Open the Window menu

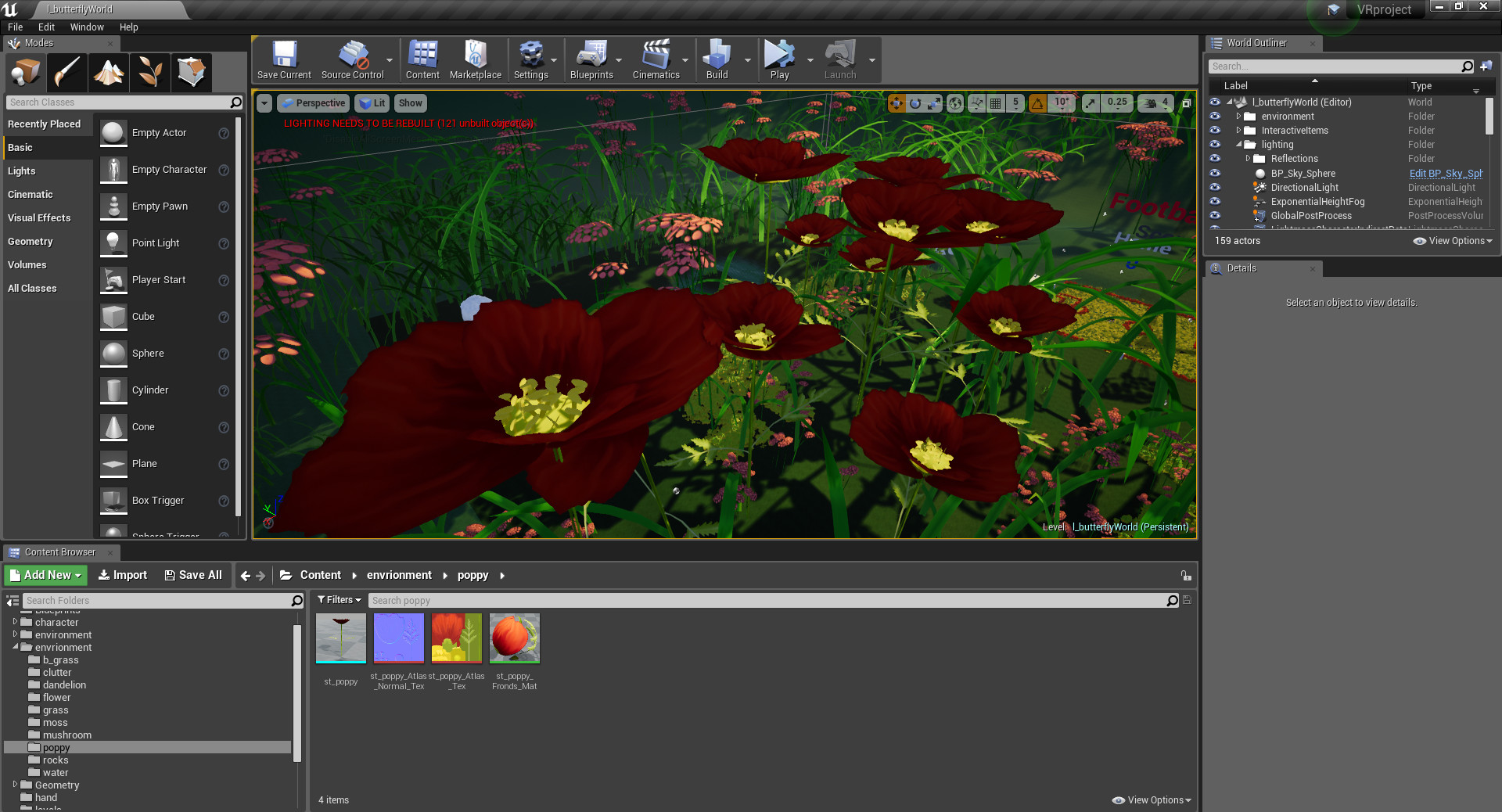pyautogui.click(x=87, y=27)
